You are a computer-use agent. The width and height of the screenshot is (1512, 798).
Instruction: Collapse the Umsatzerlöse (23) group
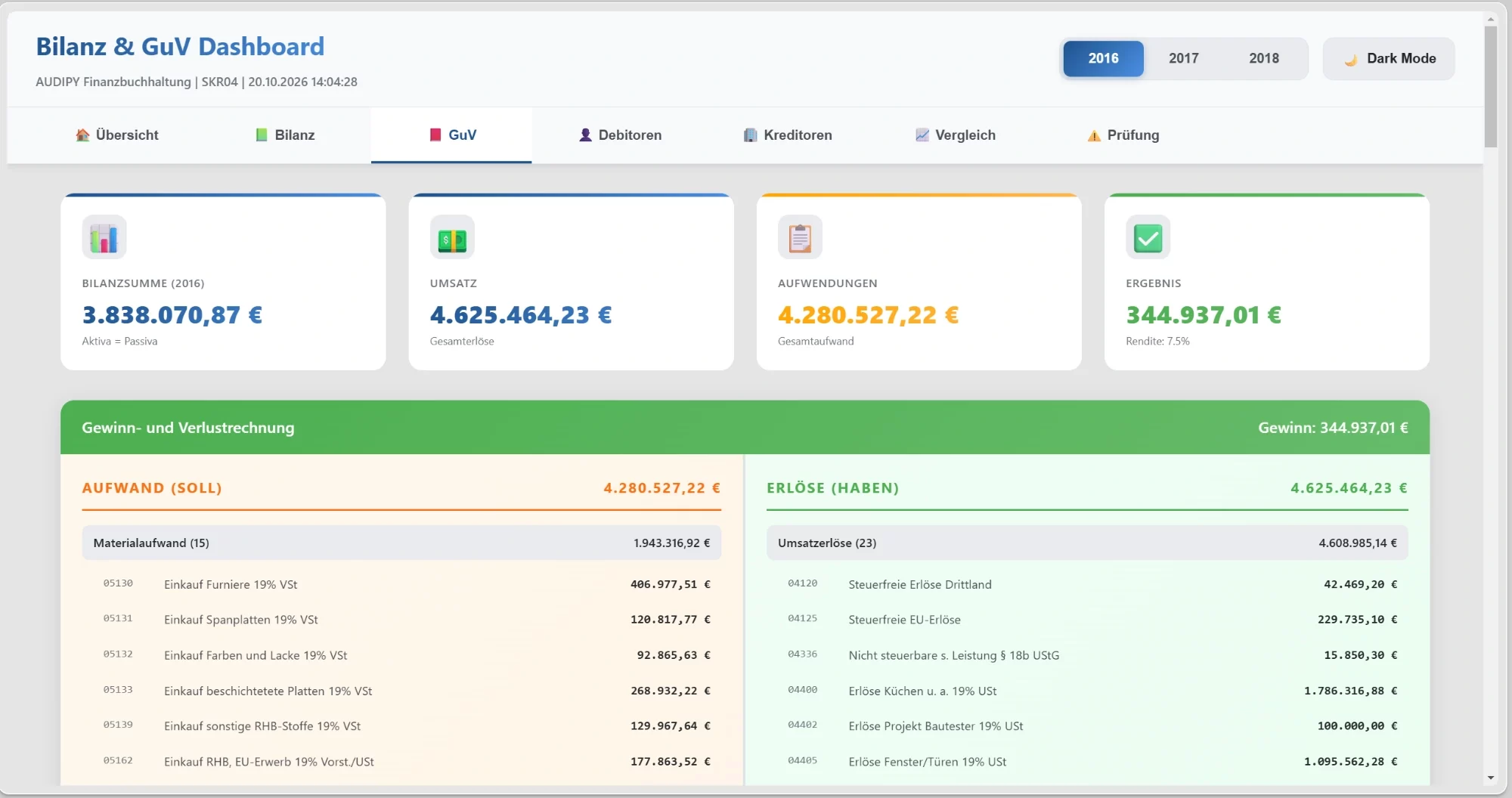pyautogui.click(x=1087, y=543)
